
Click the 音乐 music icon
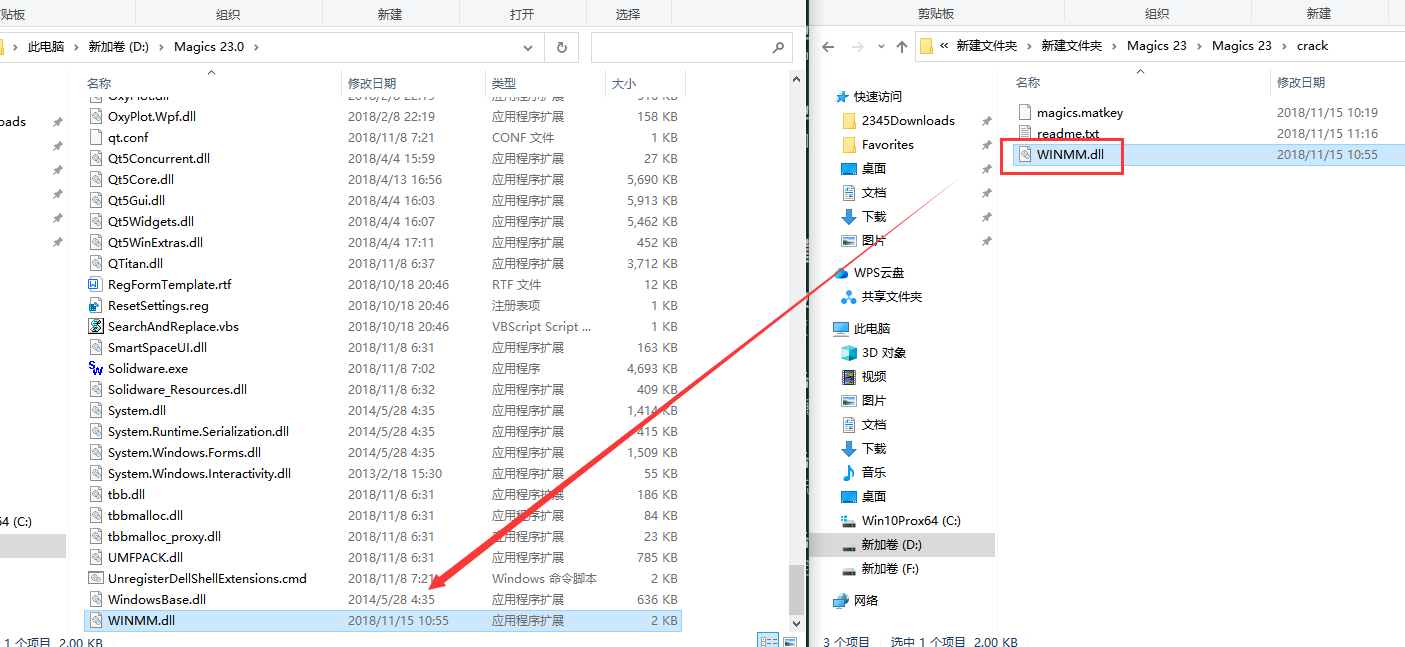pyautogui.click(x=849, y=472)
